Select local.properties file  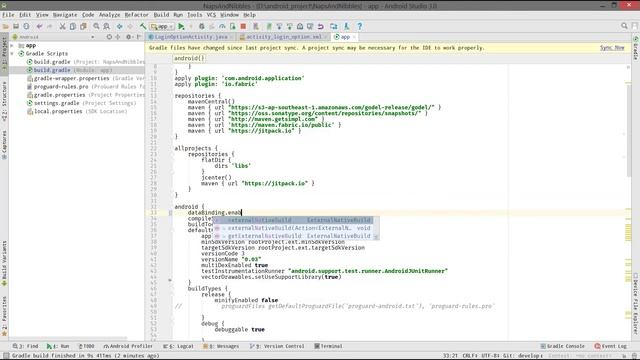point(77,111)
